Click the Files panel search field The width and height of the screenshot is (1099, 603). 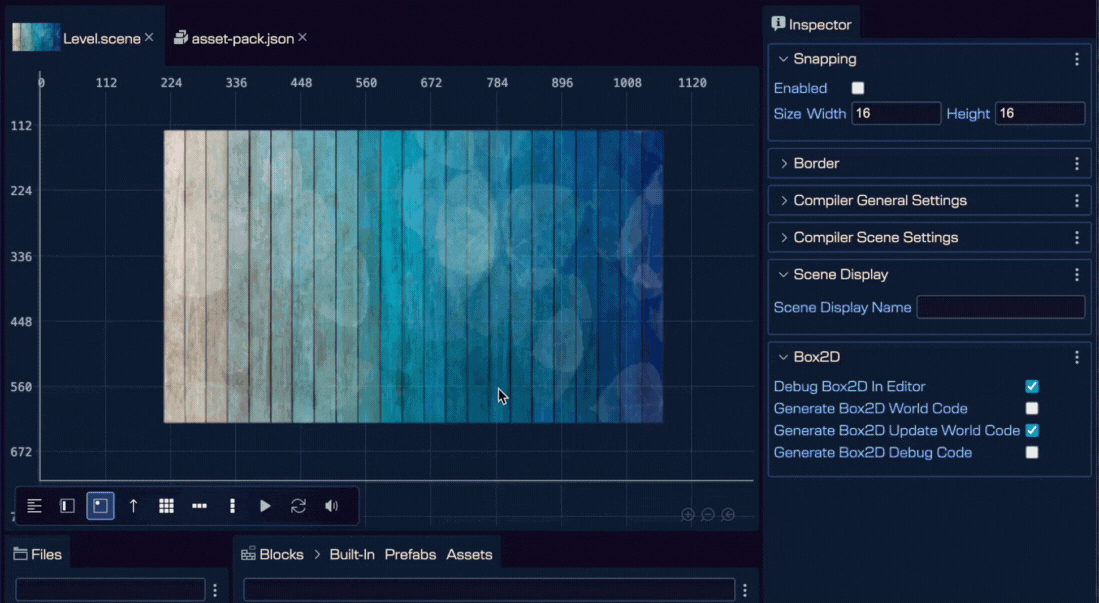110,590
